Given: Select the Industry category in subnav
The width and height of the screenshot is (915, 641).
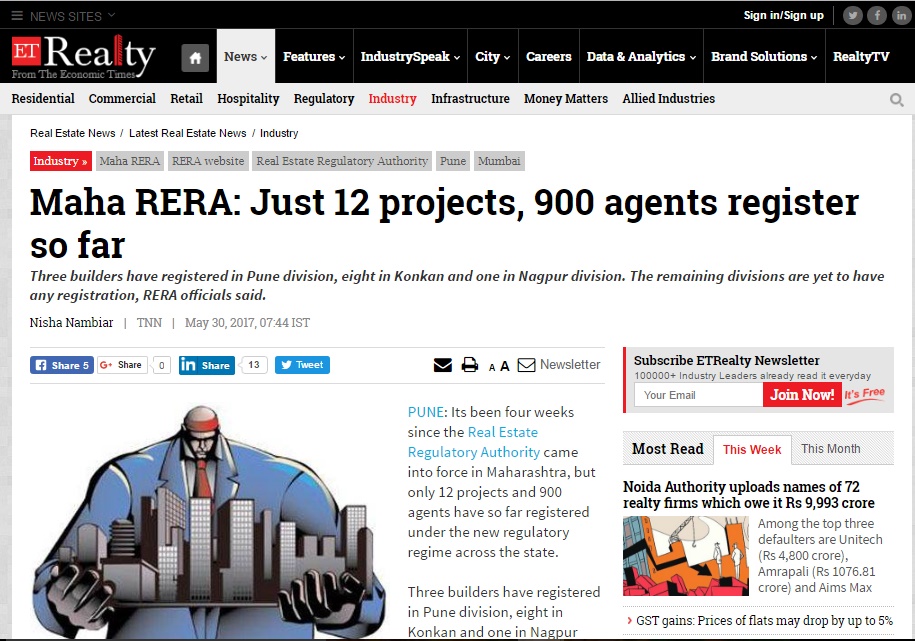Looking at the screenshot, I should coord(392,99).
